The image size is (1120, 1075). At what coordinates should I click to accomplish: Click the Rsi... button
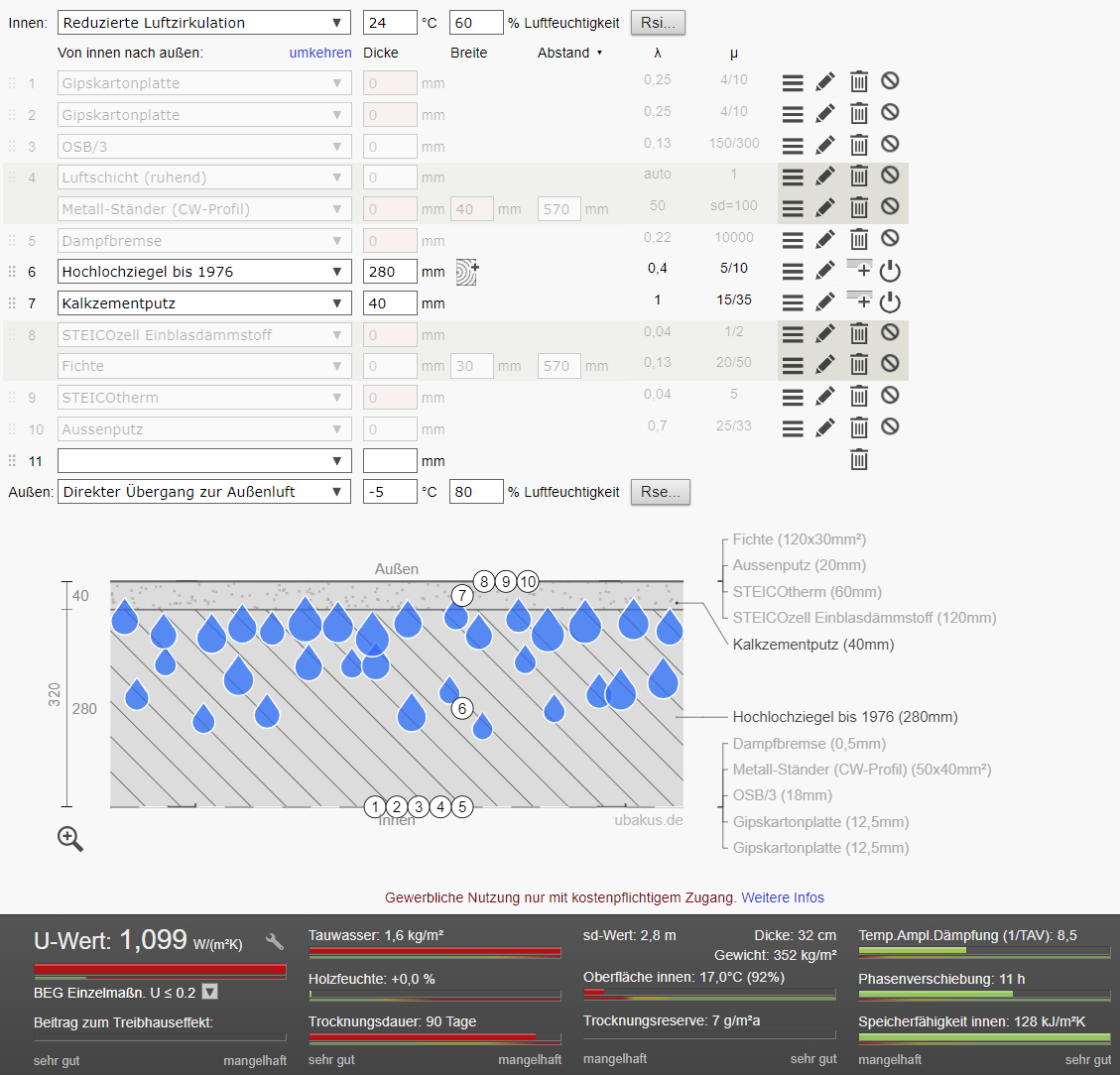click(658, 23)
